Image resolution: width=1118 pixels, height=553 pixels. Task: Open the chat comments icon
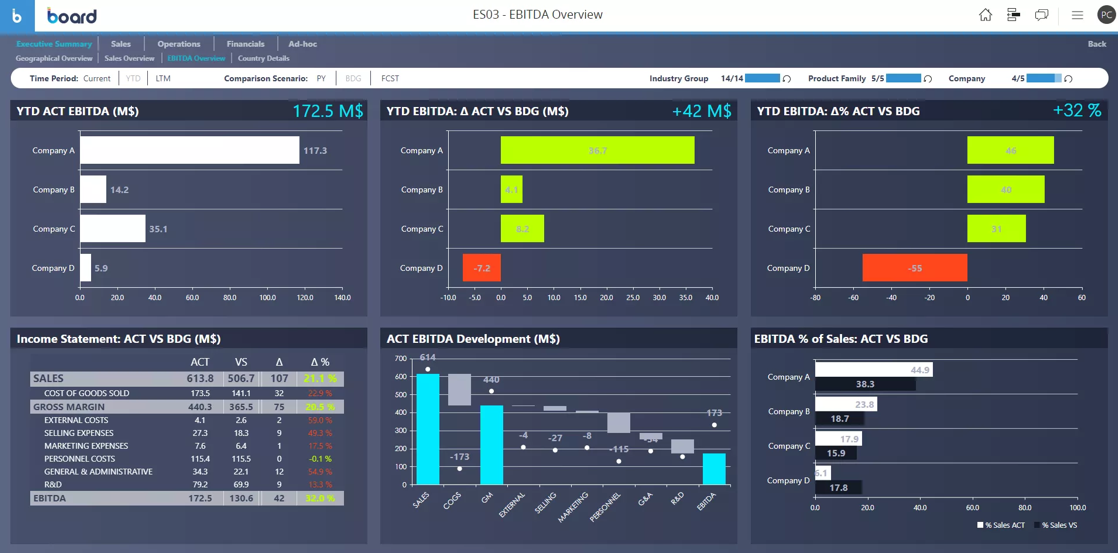pos(1041,15)
